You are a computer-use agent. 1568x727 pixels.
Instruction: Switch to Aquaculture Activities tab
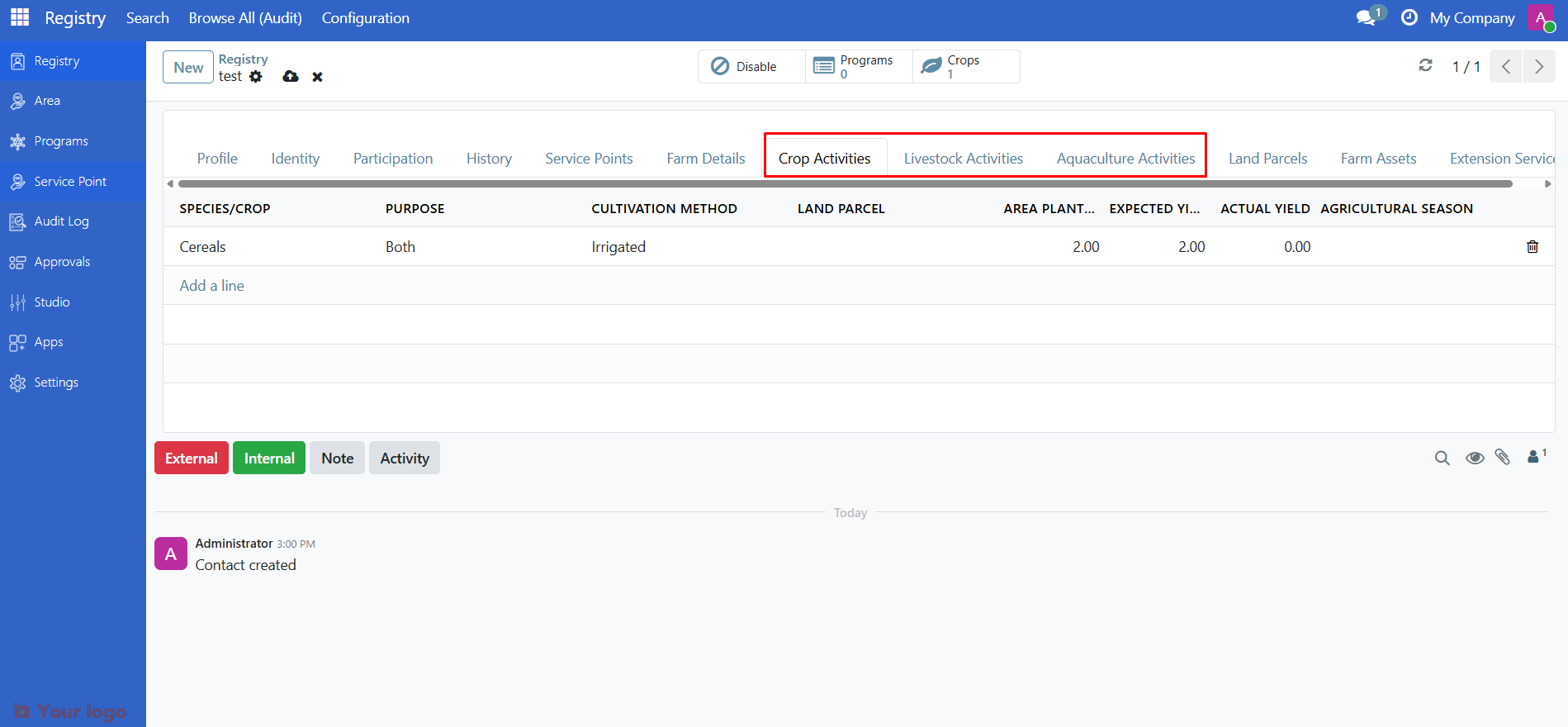pos(1125,159)
